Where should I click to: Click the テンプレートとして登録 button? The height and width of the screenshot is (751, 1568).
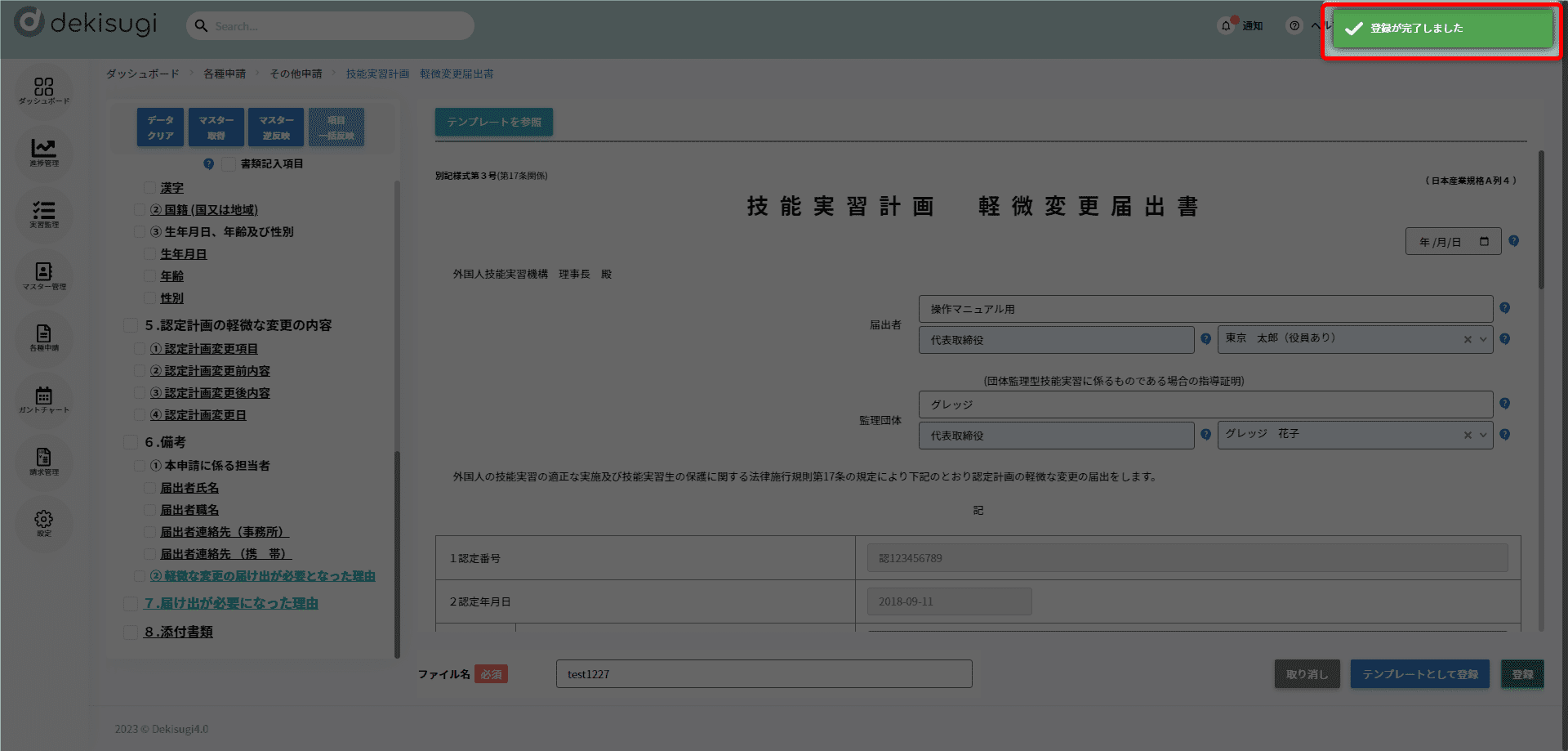[1419, 674]
